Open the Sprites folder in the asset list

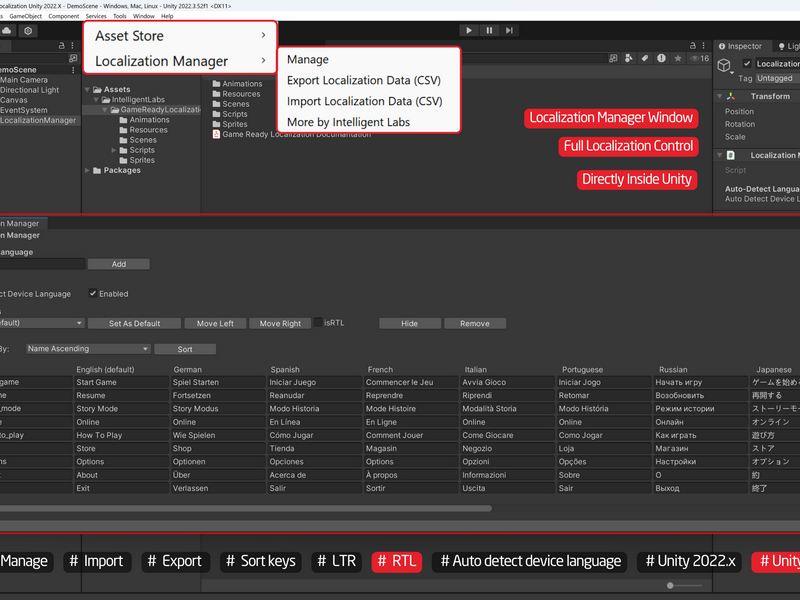(x=230, y=124)
